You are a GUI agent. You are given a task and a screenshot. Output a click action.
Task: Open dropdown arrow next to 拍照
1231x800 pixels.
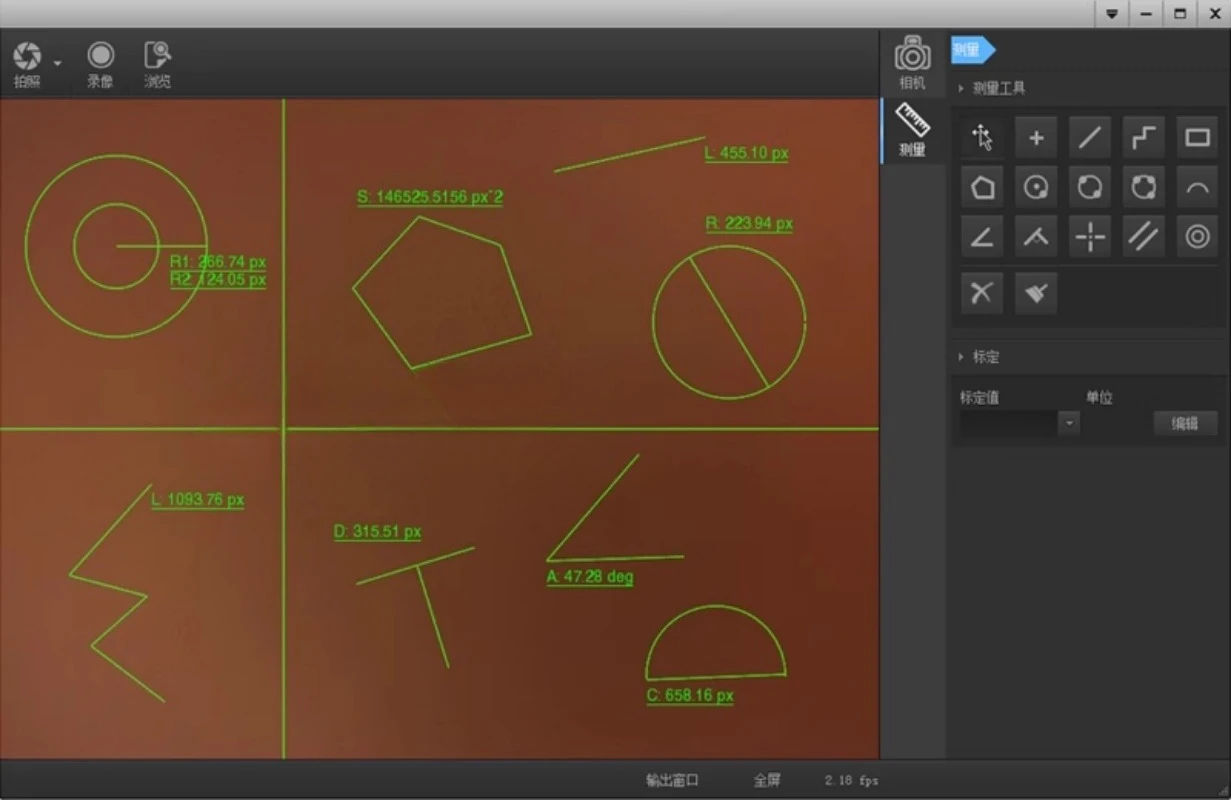click(x=58, y=63)
